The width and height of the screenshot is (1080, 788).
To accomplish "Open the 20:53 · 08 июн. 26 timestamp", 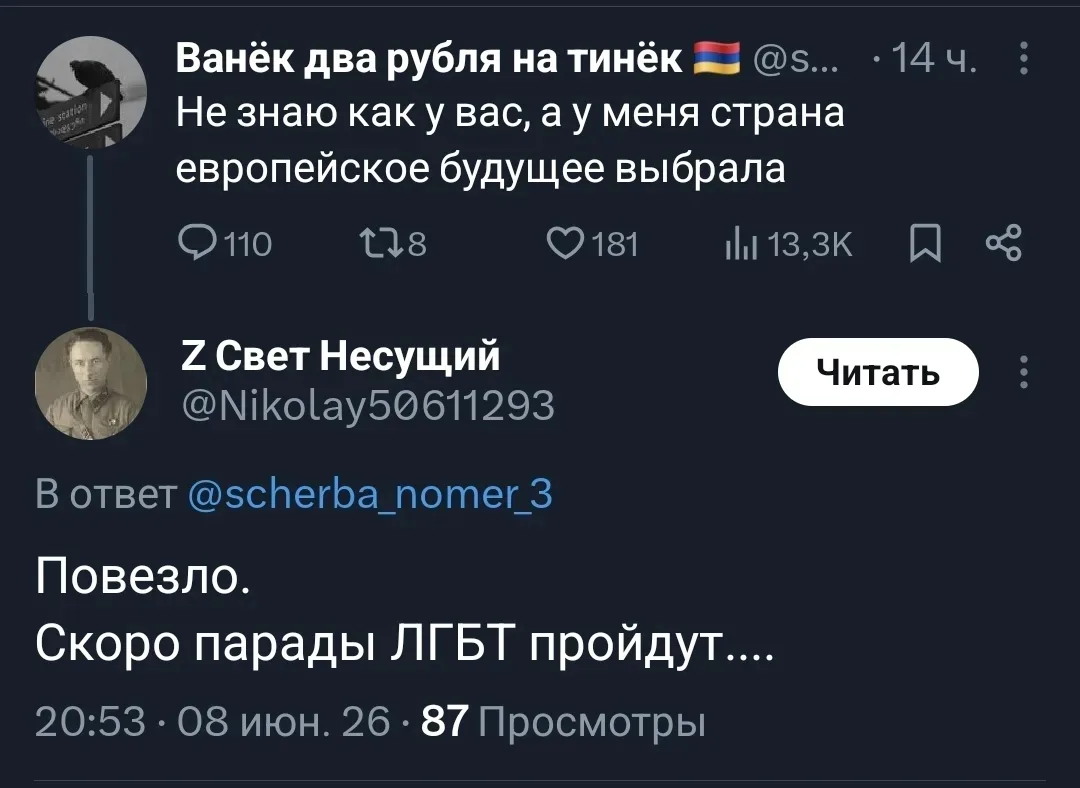I will pyautogui.click(x=212, y=723).
